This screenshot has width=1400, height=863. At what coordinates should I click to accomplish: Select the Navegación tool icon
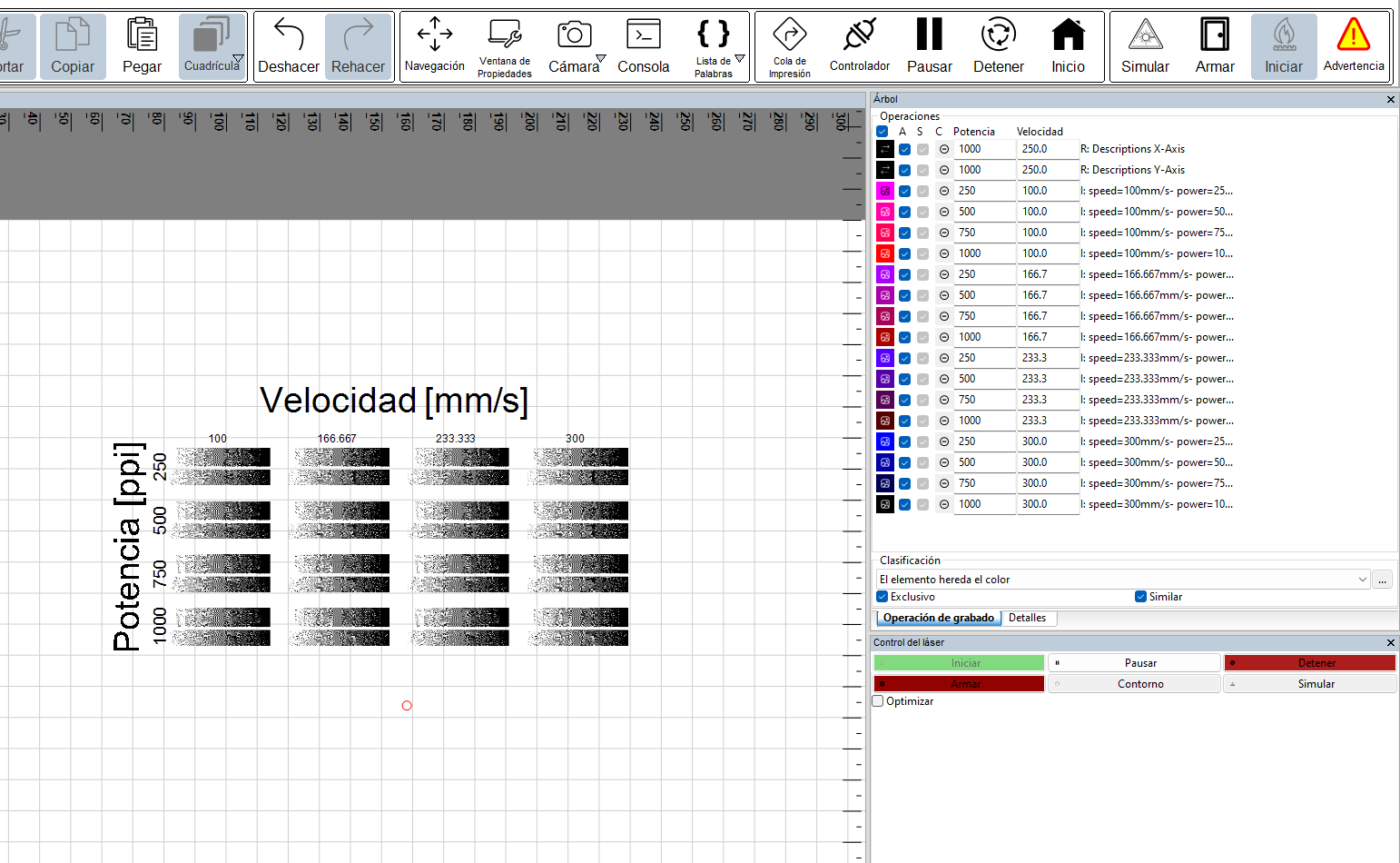(435, 47)
